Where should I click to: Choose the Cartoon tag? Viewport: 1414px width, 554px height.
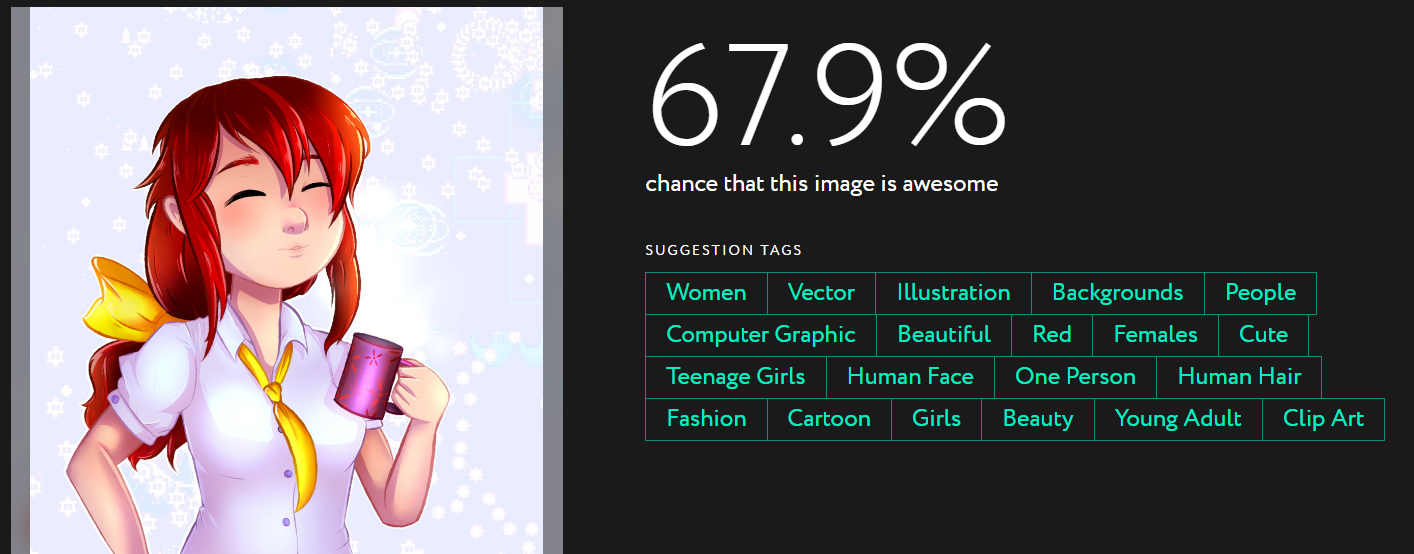[x=829, y=419]
